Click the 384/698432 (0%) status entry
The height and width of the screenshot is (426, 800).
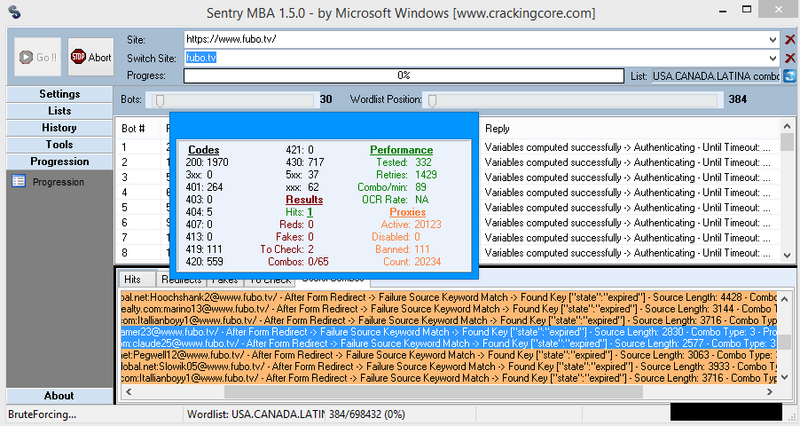[x=367, y=414]
